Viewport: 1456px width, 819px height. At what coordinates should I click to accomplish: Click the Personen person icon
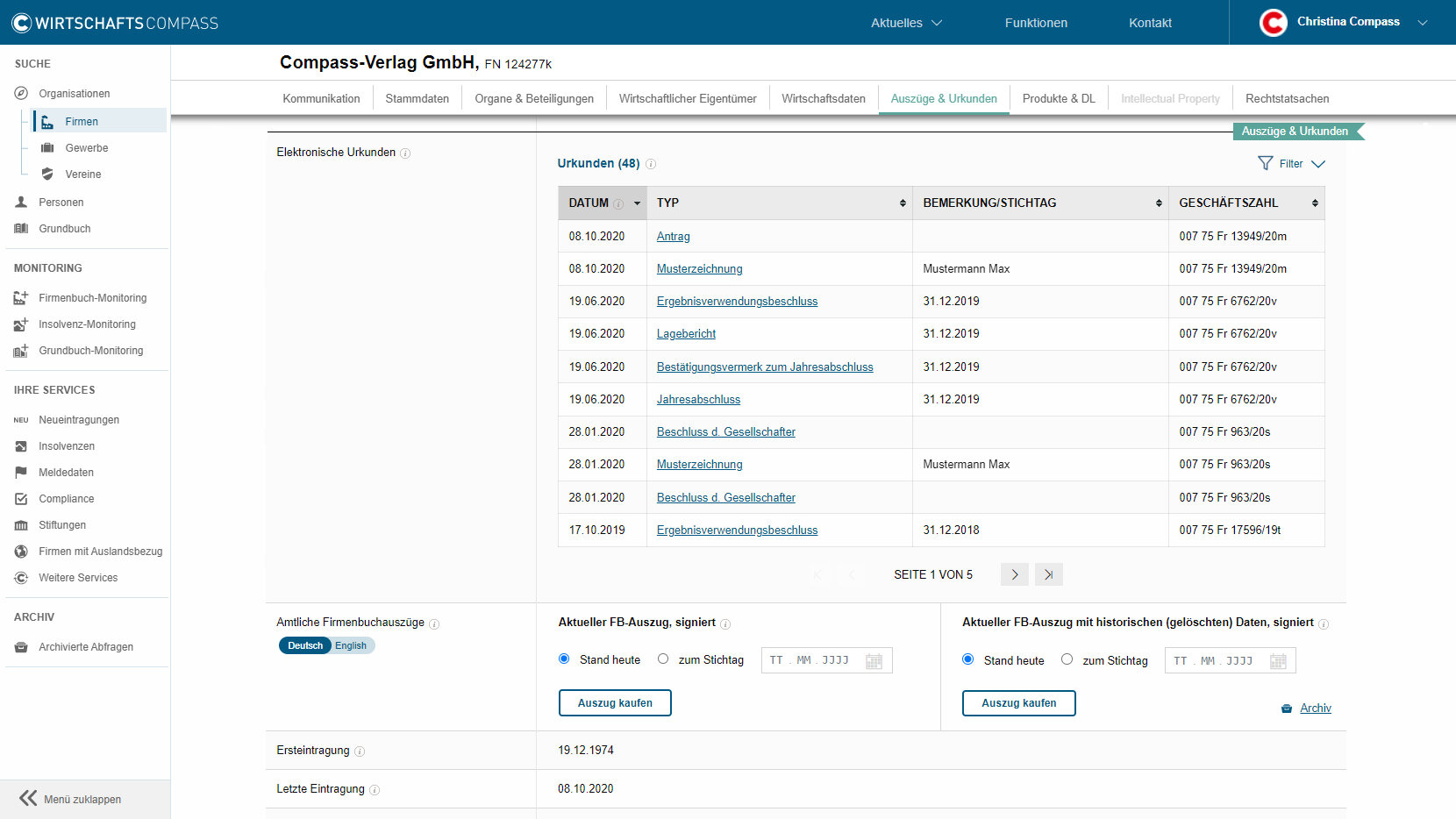(21, 202)
